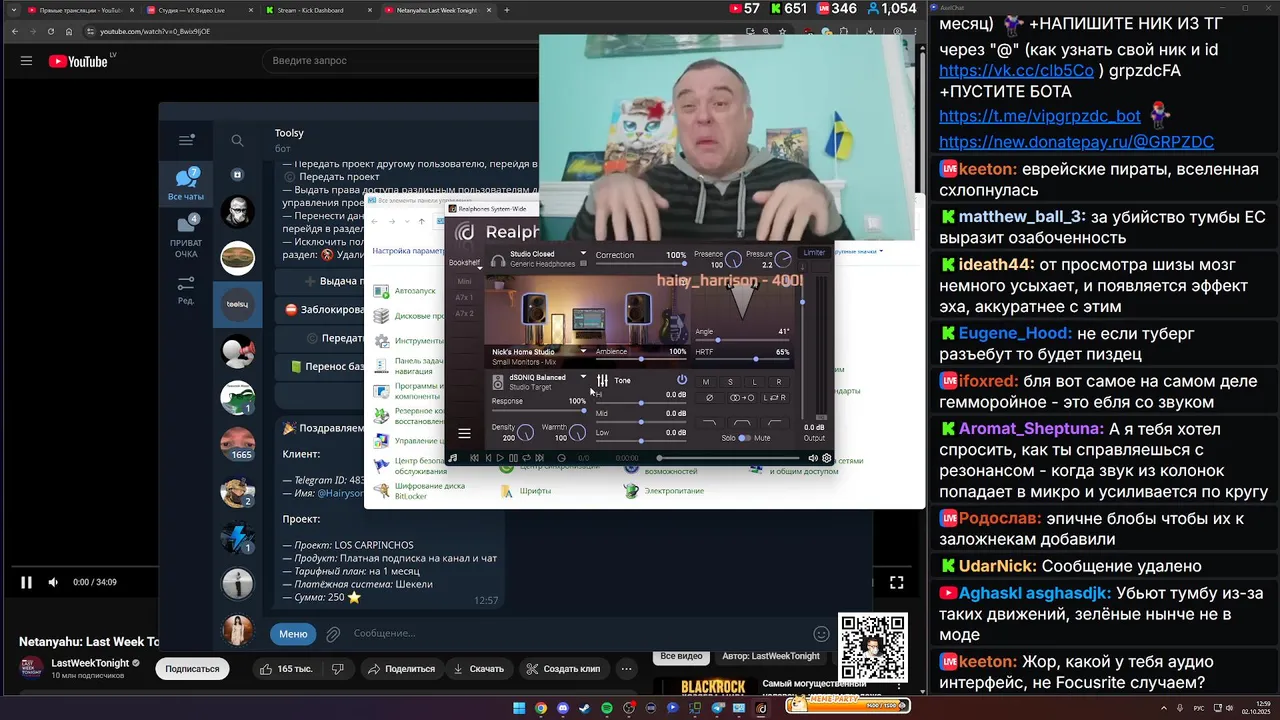Select the A7x 1 speaker preset
This screenshot has height=720, width=1280.
464,298
